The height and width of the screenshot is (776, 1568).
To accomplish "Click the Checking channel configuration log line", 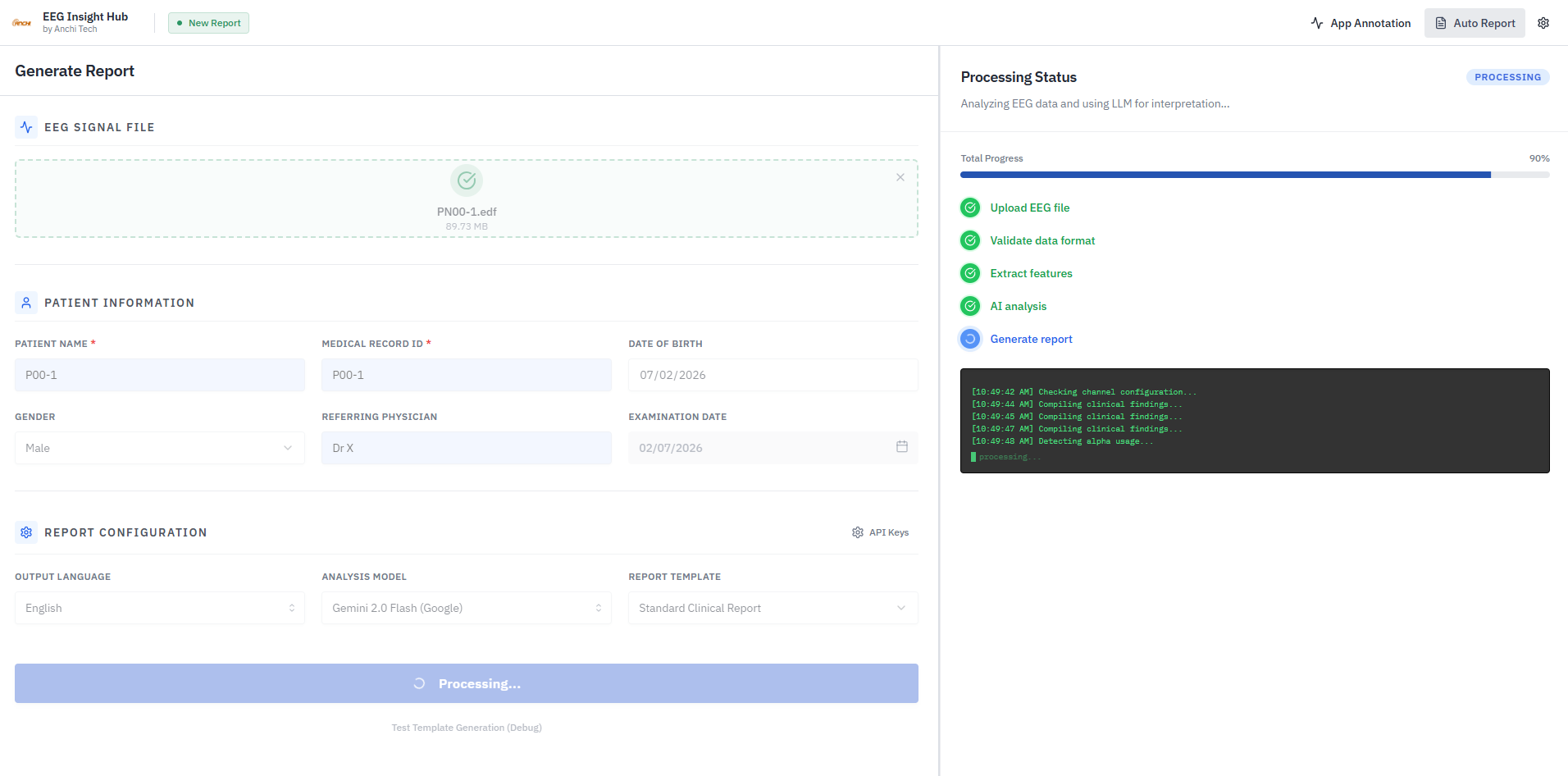I will (x=1084, y=392).
